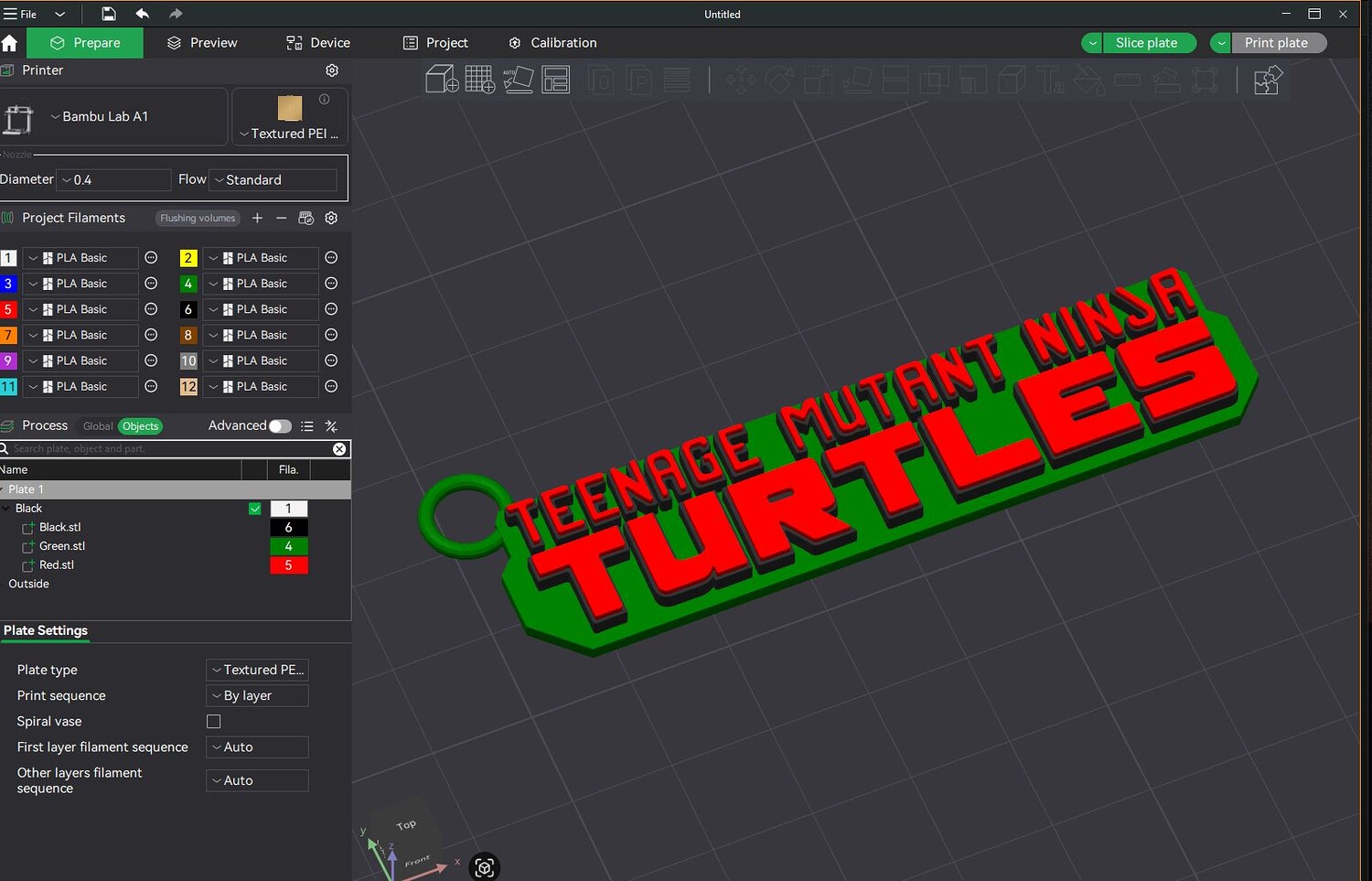Edit filament 12 preset via dots icon
This screenshot has width=1372, height=881.
[x=332, y=386]
